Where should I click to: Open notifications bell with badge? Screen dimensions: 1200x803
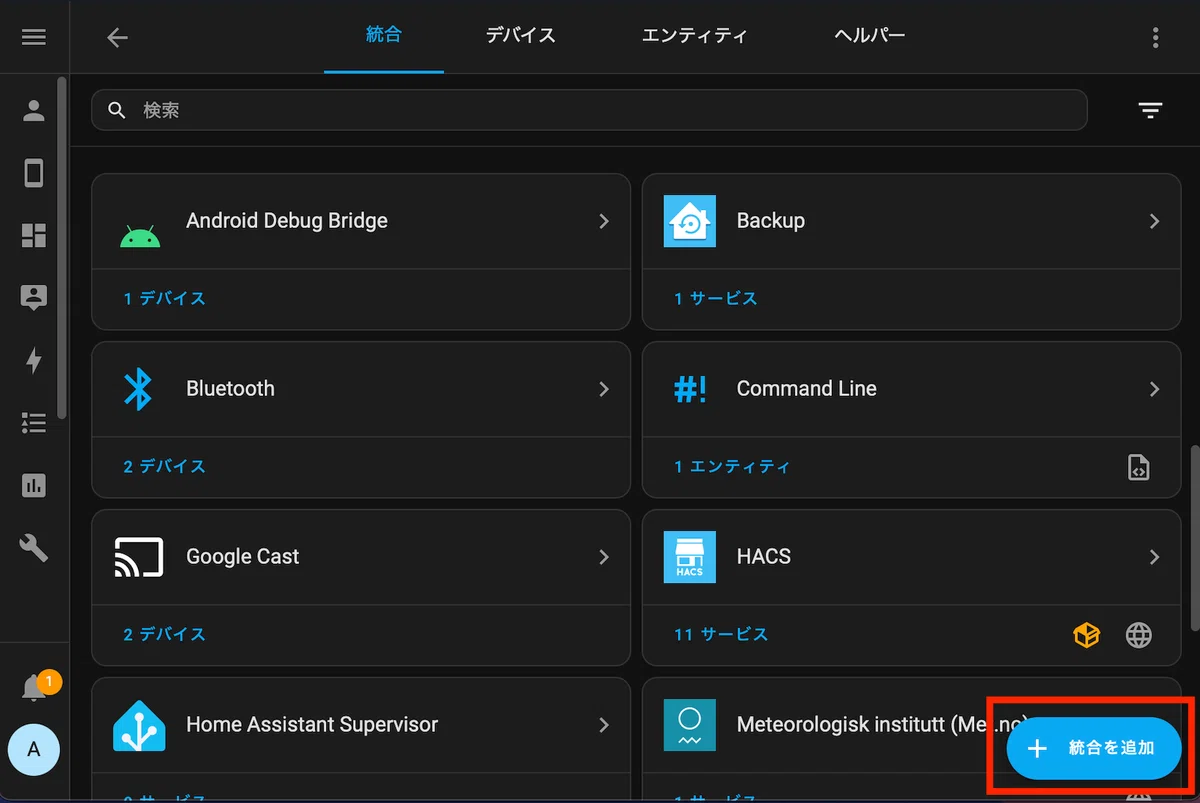pos(34,688)
